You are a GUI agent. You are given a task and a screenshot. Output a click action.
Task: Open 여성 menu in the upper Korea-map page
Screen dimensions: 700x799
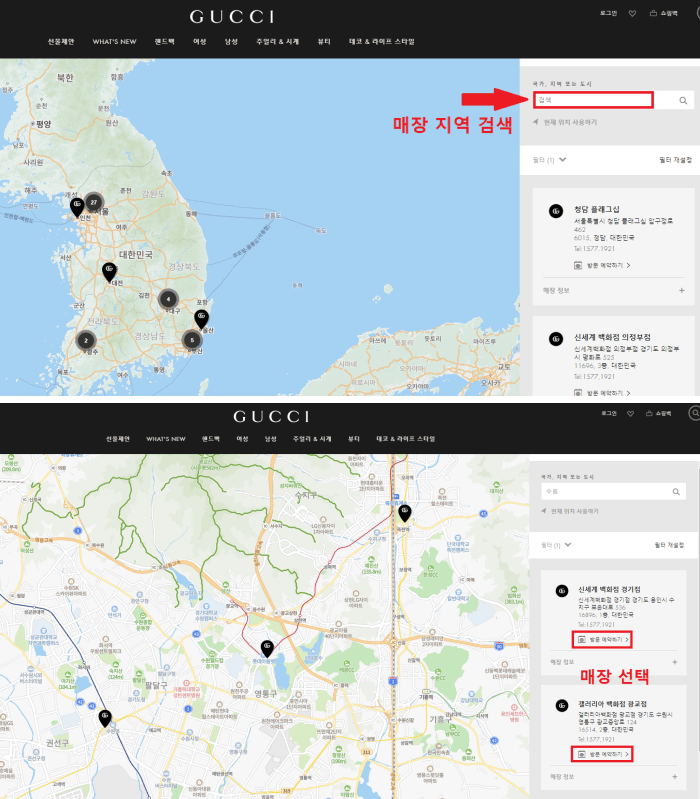click(200, 42)
